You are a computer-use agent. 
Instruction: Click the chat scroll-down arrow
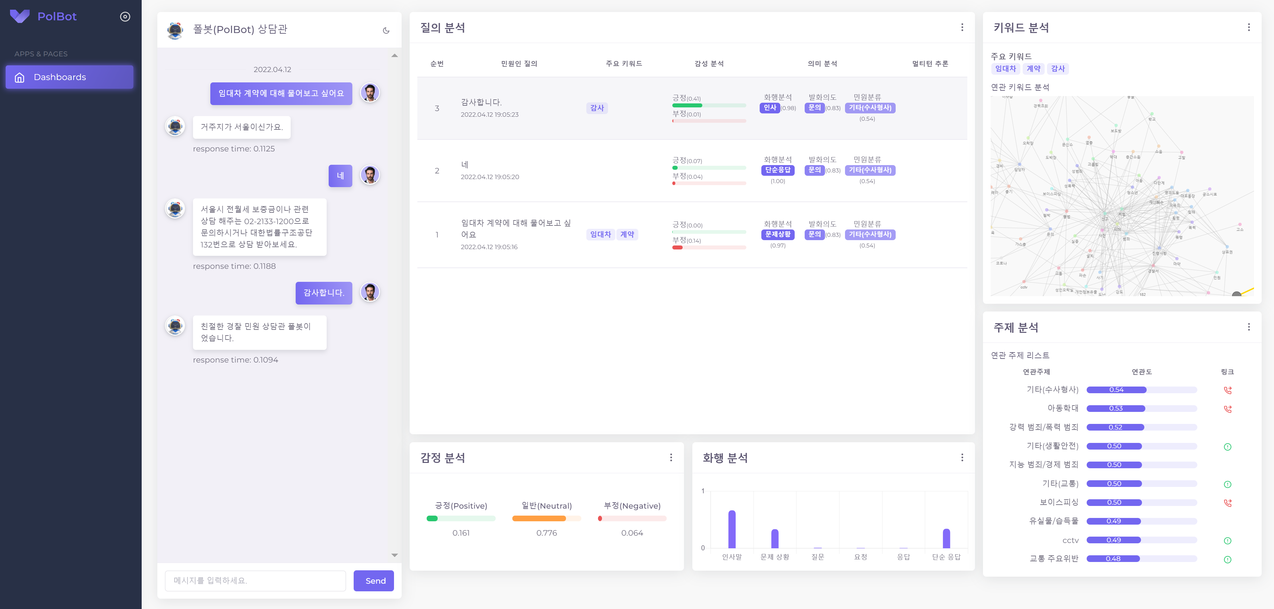pyautogui.click(x=394, y=555)
